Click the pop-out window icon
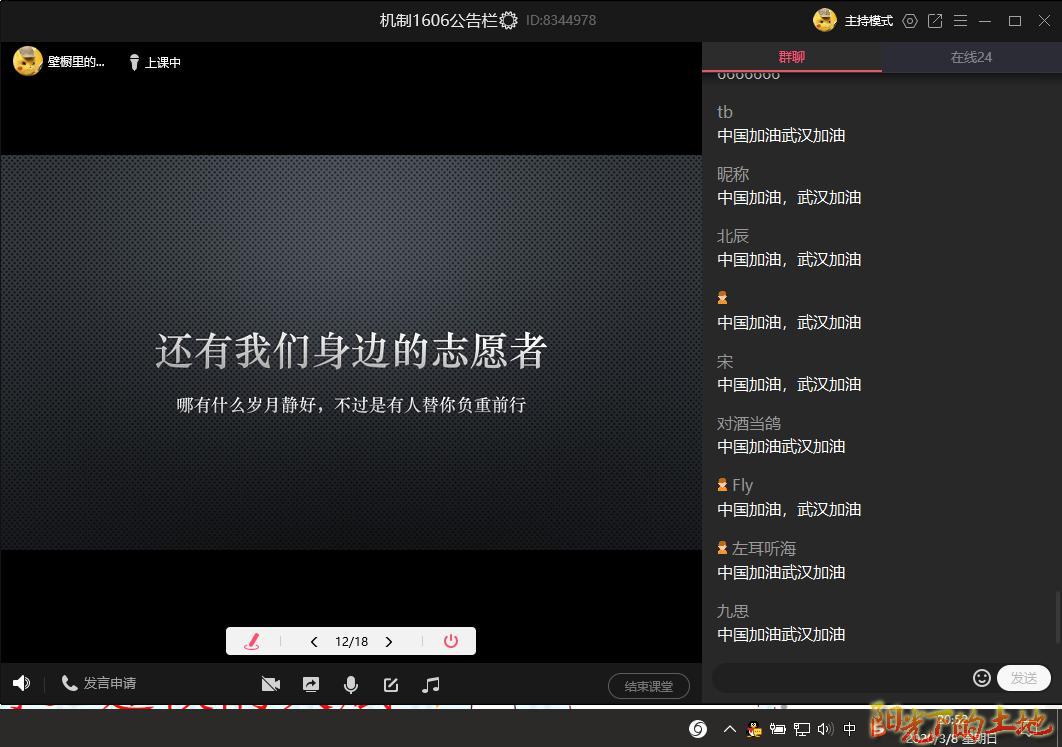Viewport: 1062px width, 747px height. tap(935, 21)
